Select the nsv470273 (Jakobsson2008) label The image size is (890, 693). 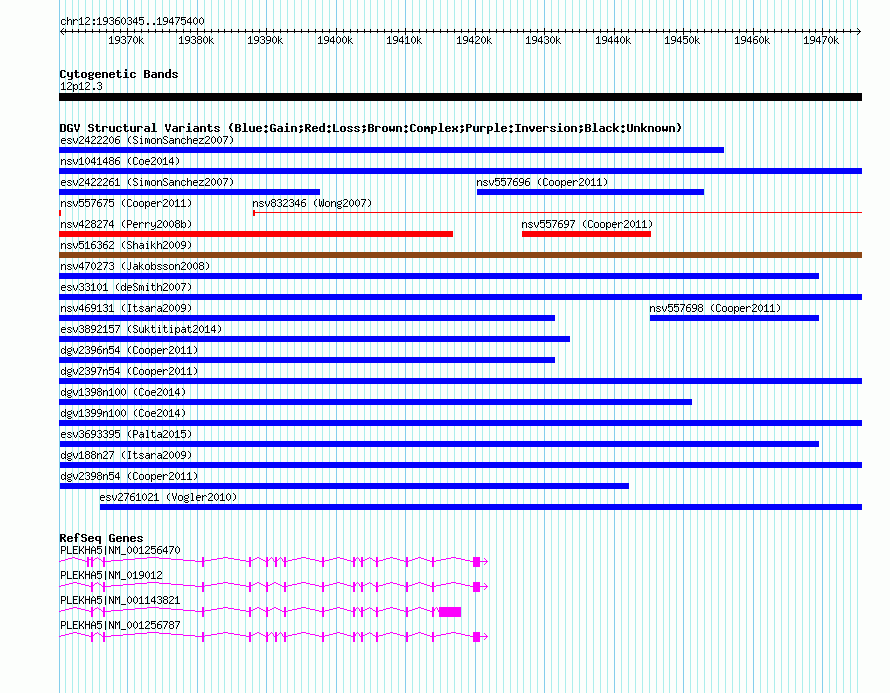[x=135, y=266]
